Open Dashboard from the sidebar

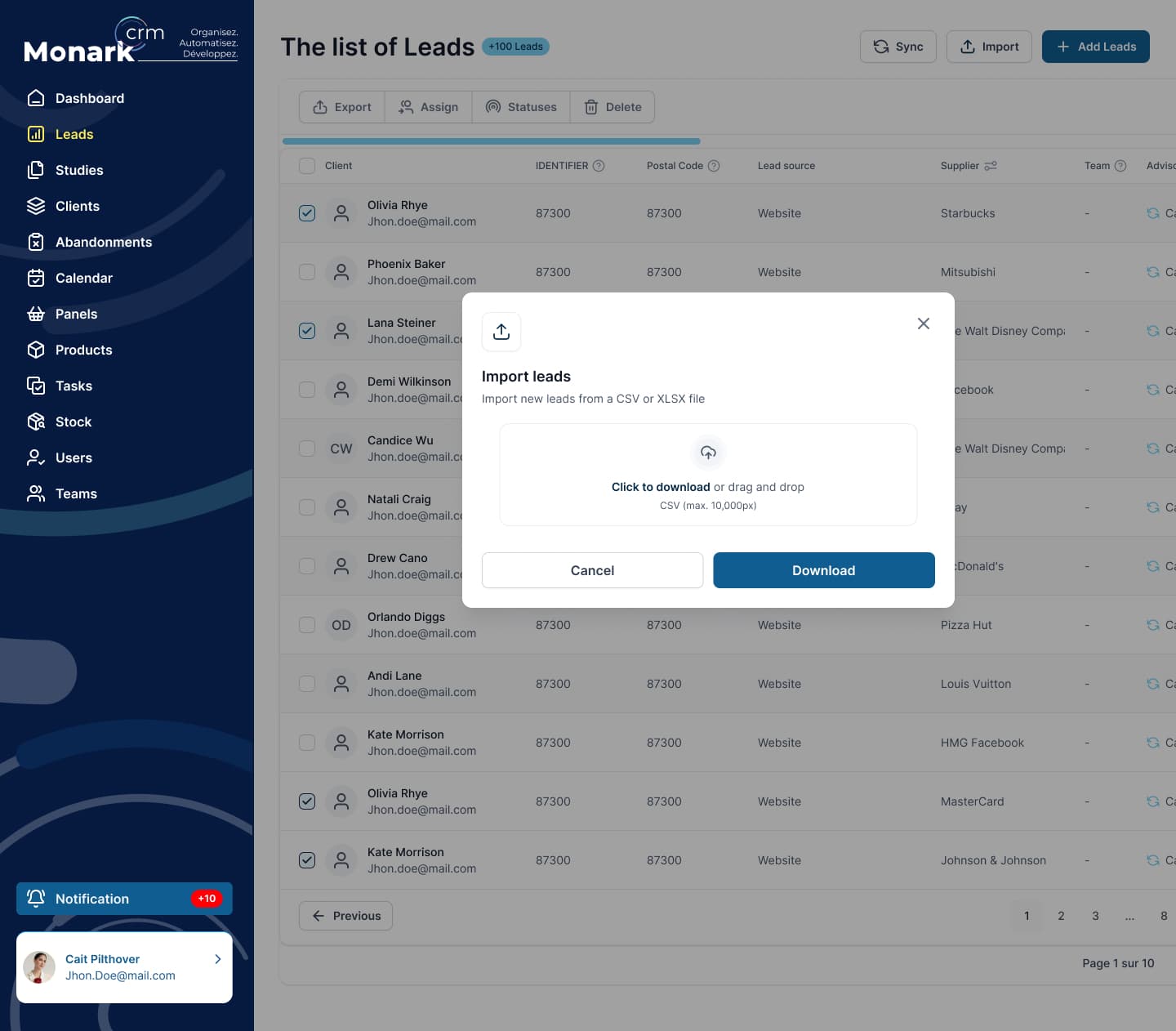(x=75, y=98)
